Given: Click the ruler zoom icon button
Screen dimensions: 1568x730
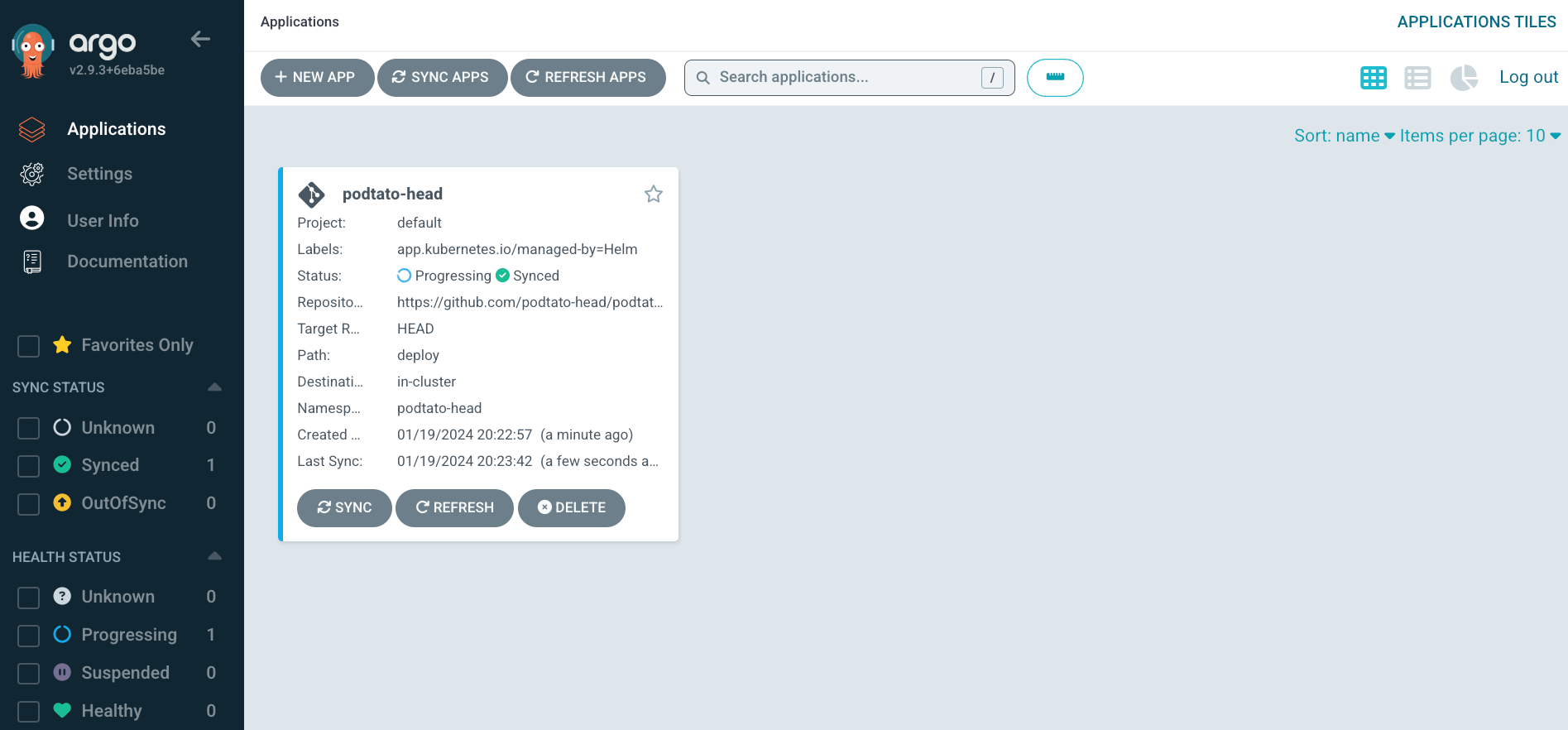Looking at the screenshot, I should pos(1055,78).
